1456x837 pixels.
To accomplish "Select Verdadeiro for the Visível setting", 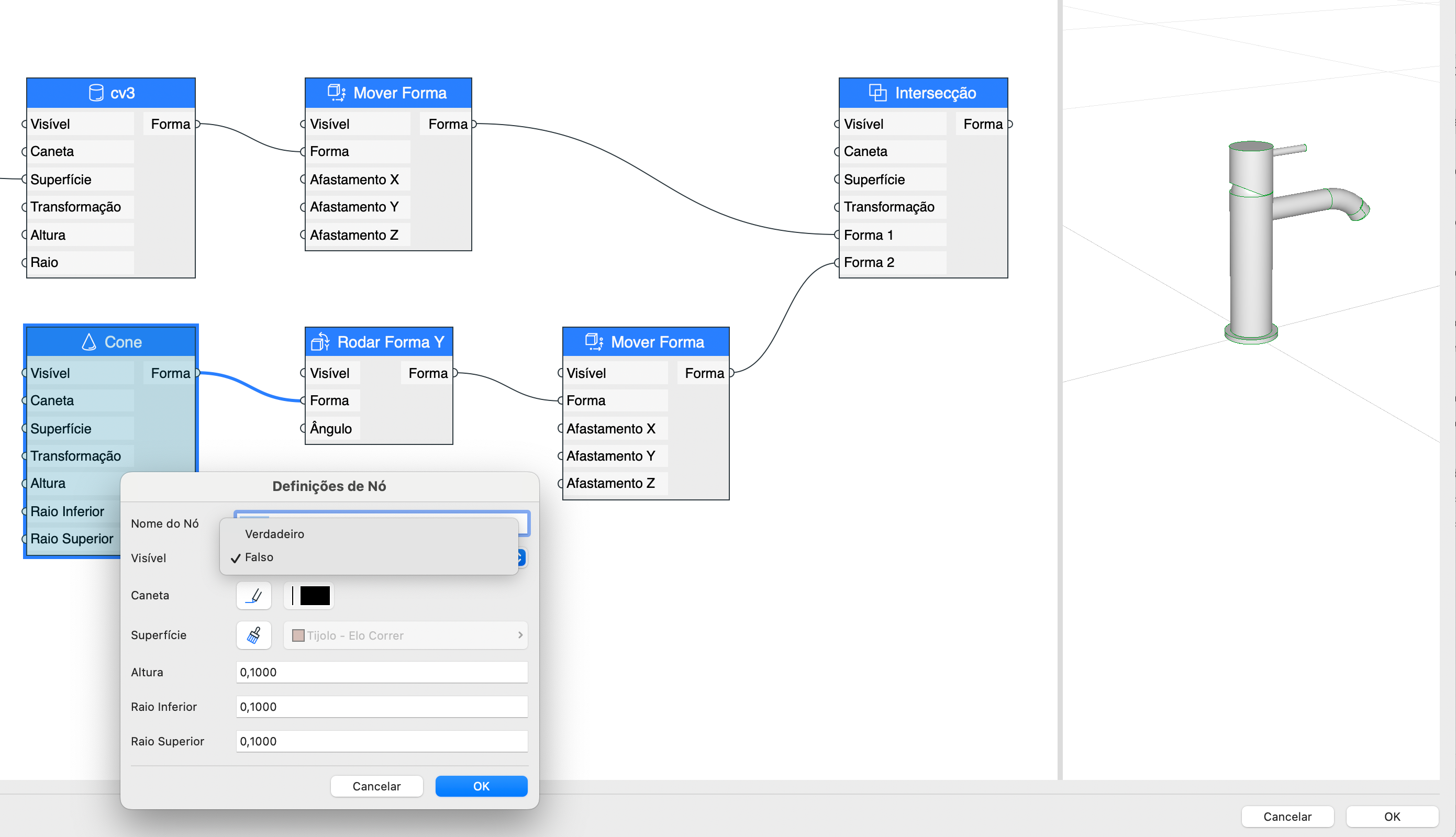I will tap(274, 533).
